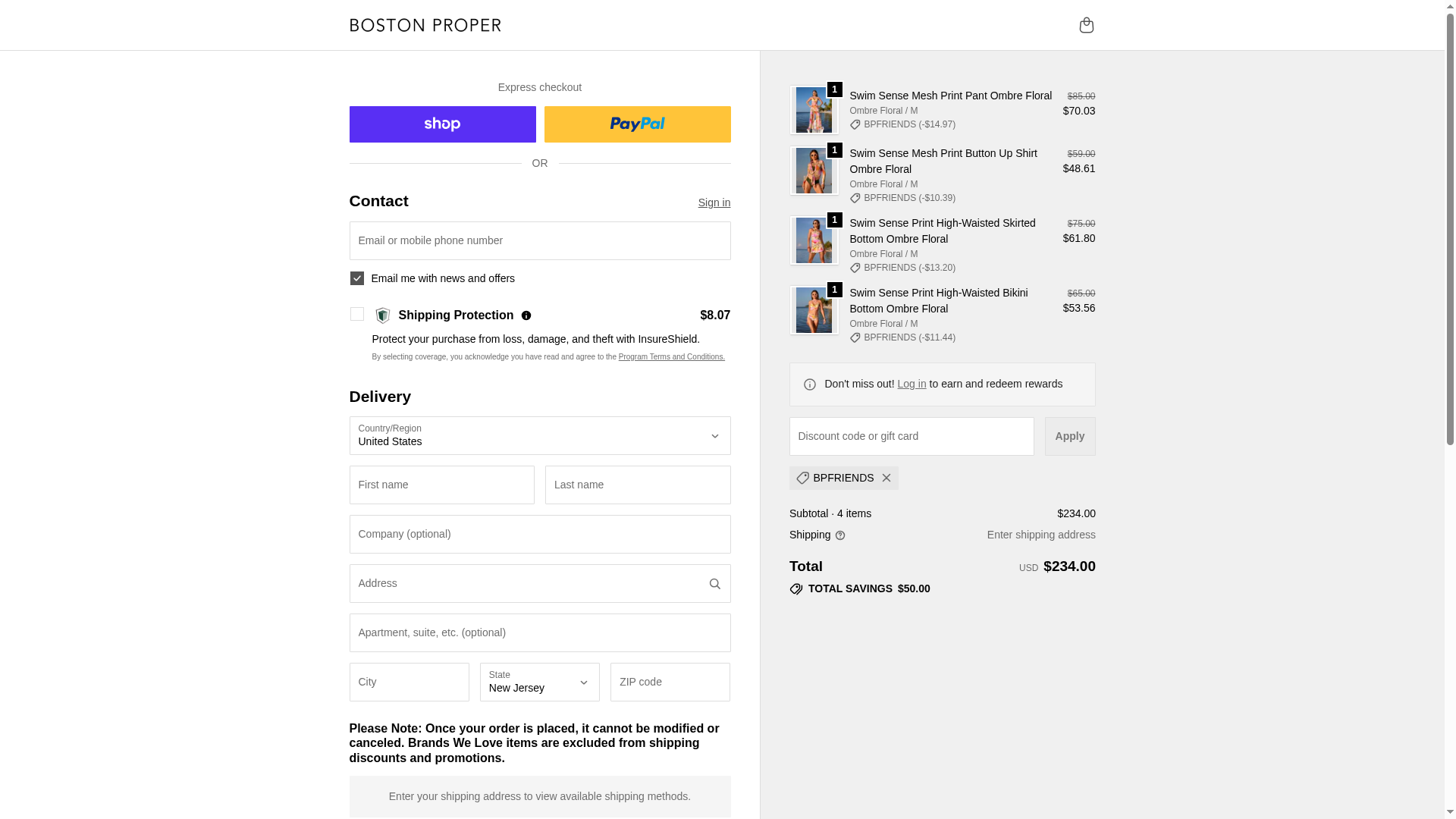Open the State dropdown

(x=539, y=682)
